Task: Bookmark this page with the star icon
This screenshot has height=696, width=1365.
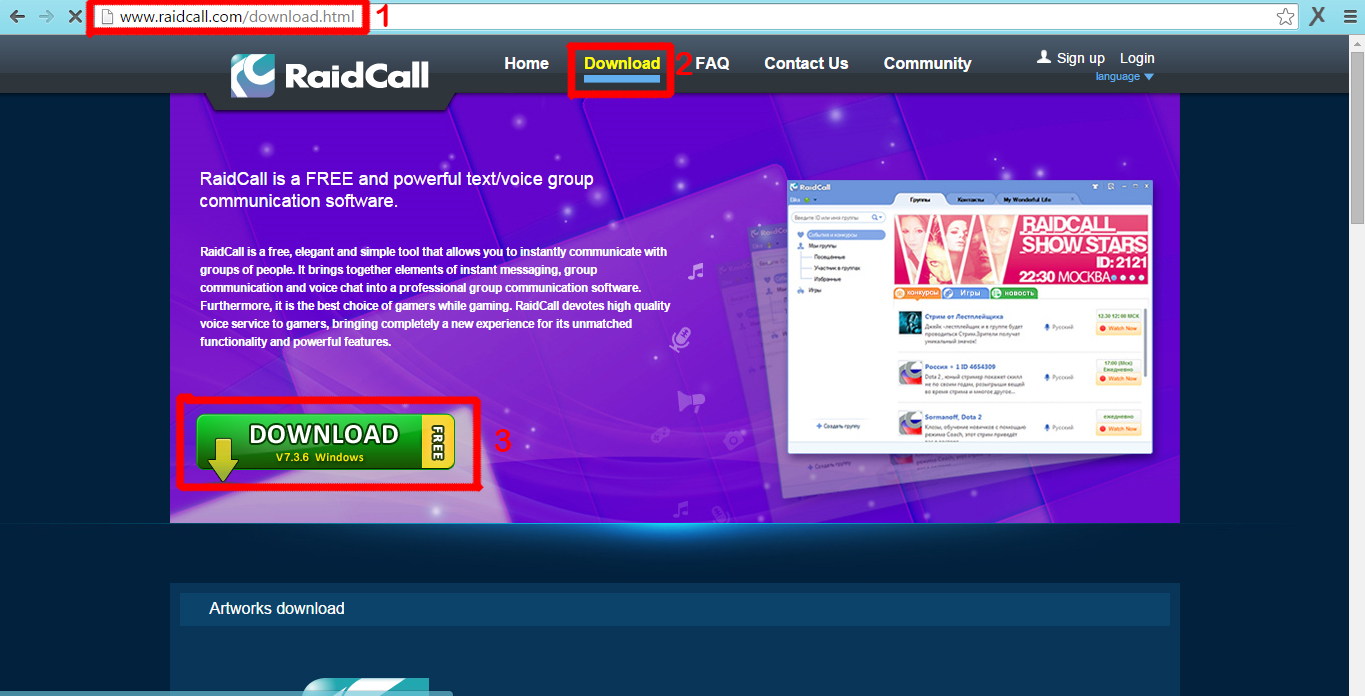Action: [1286, 16]
